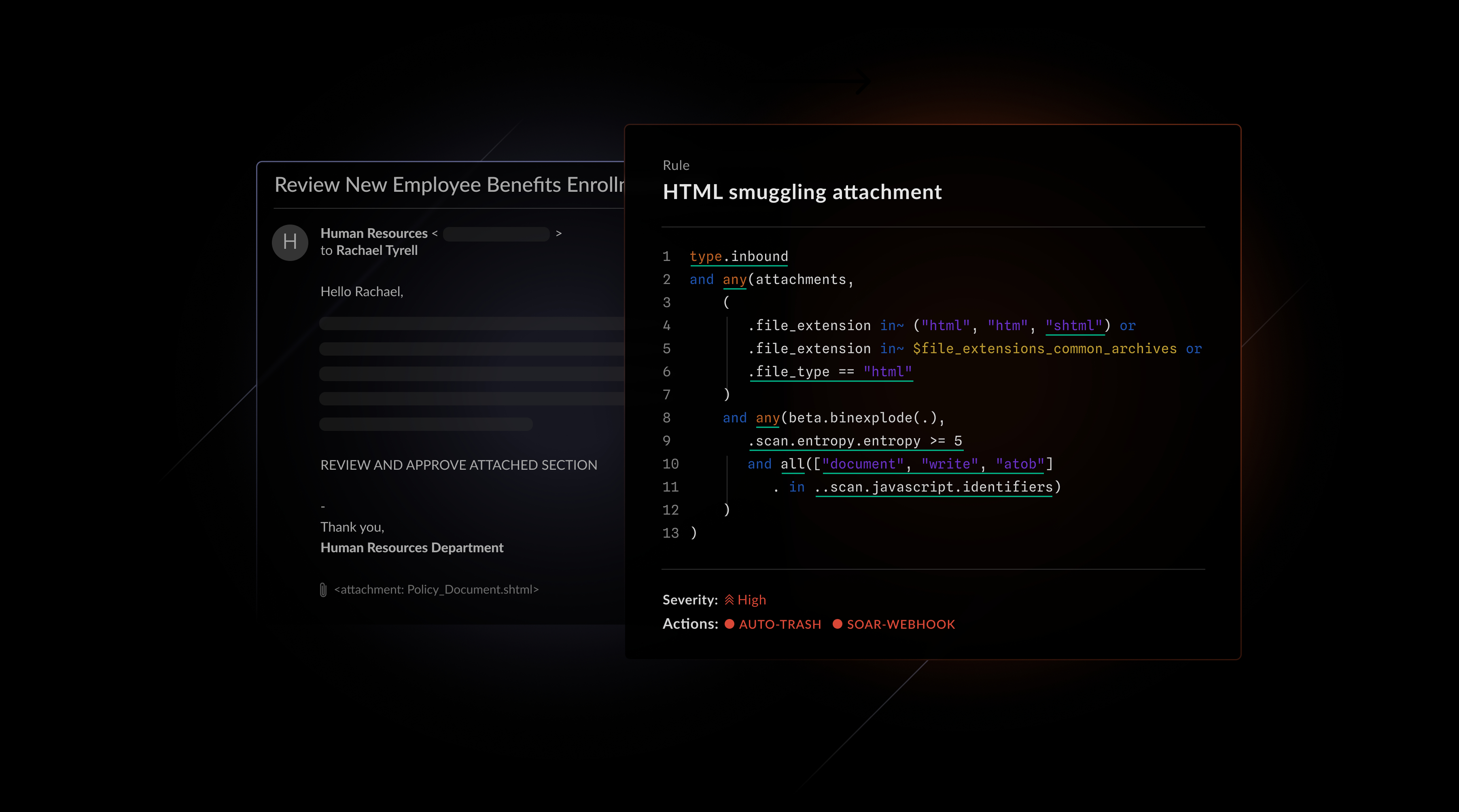Screen dimensions: 1459x812
Task: Click the High severity double-chevron icon
Action: click(729, 600)
